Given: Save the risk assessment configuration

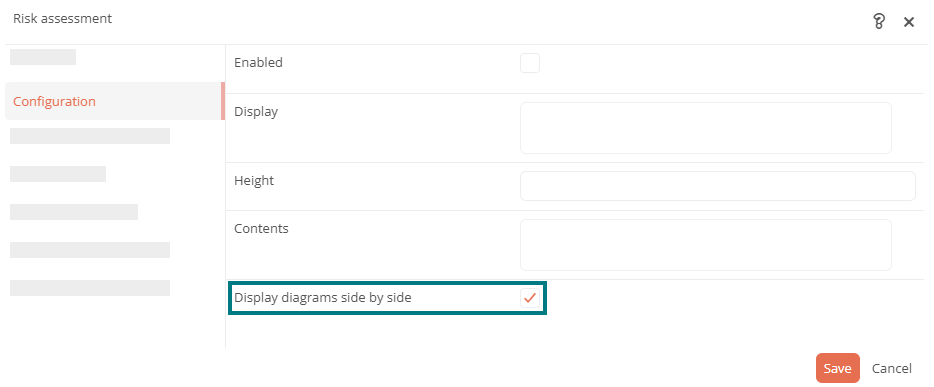Looking at the screenshot, I should (x=838, y=368).
